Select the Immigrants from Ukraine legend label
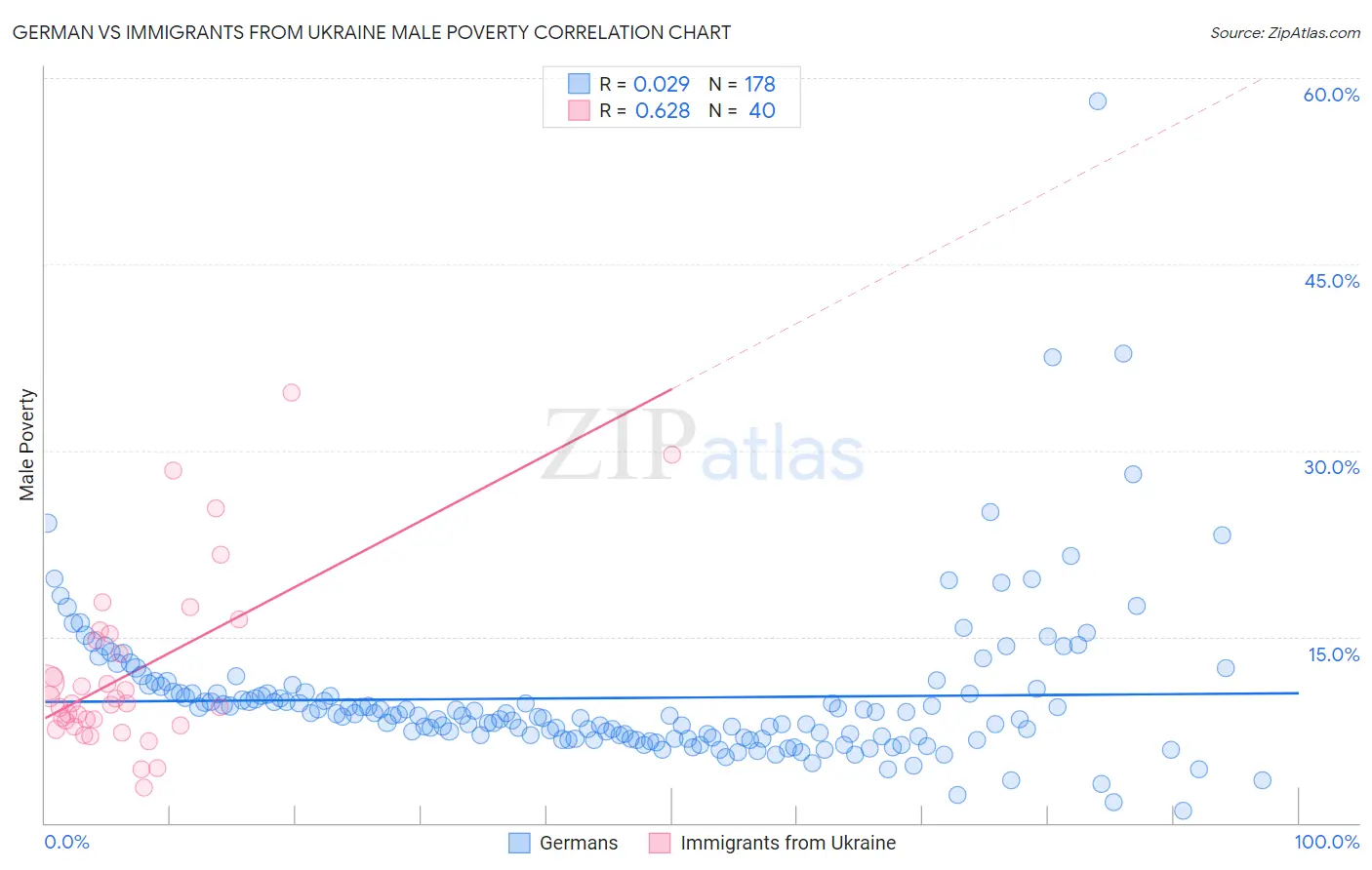The image size is (1372, 870). 787,843
